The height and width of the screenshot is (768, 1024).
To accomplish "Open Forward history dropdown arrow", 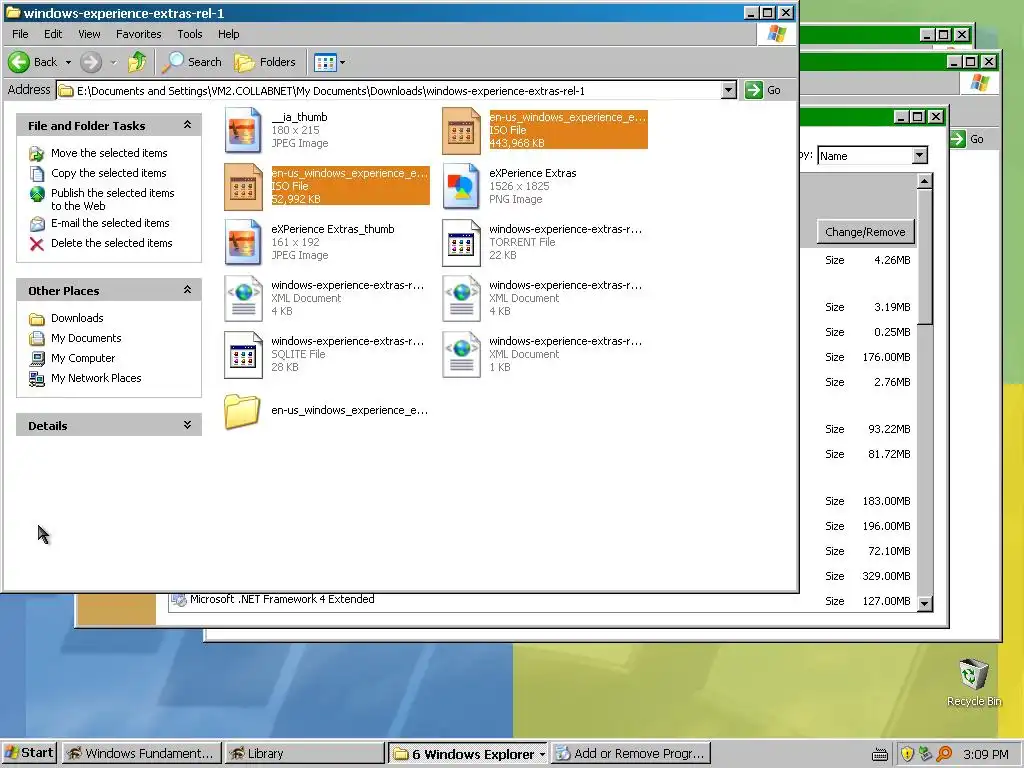I will click(113, 63).
